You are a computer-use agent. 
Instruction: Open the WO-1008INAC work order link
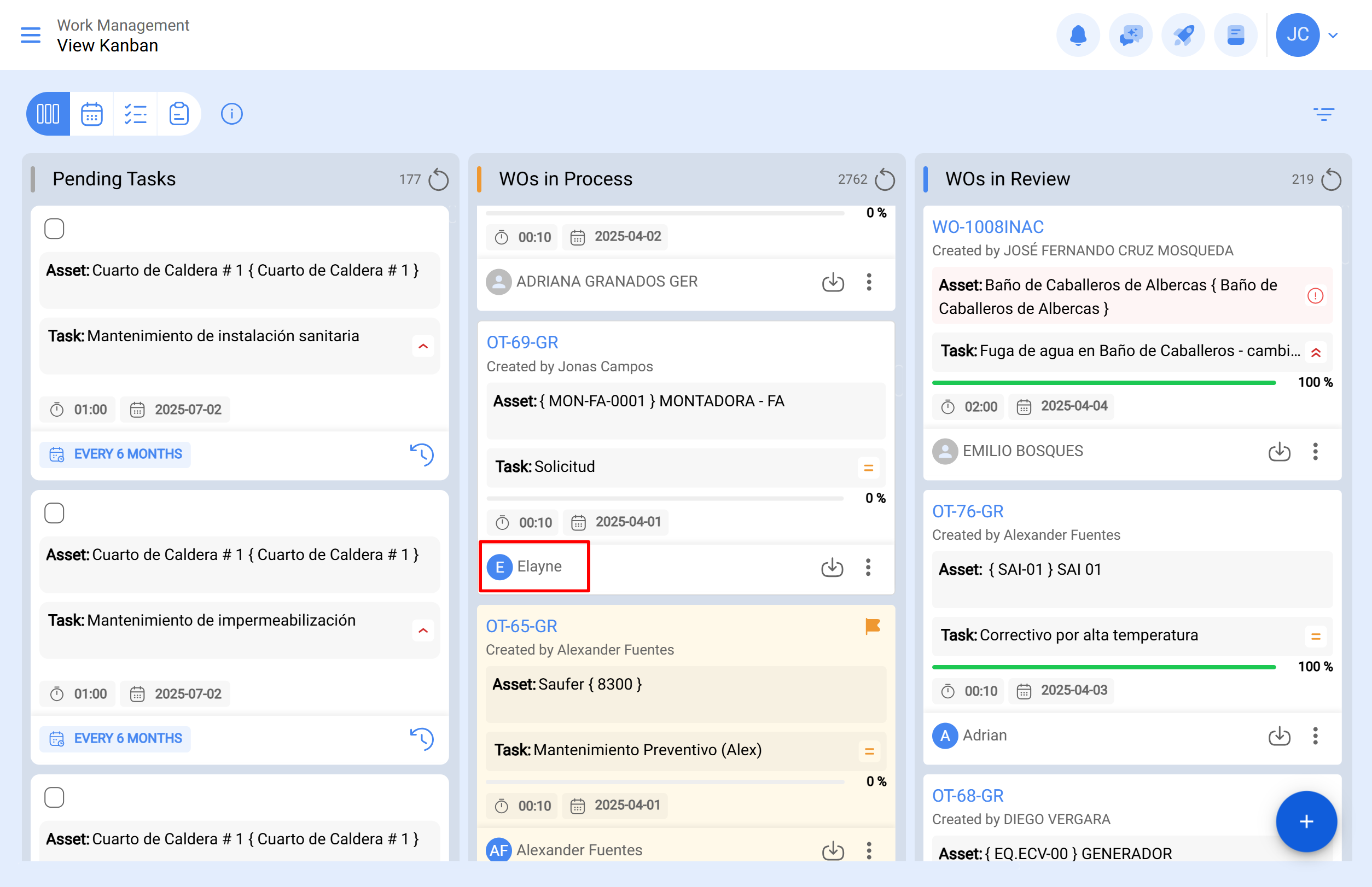(x=987, y=227)
